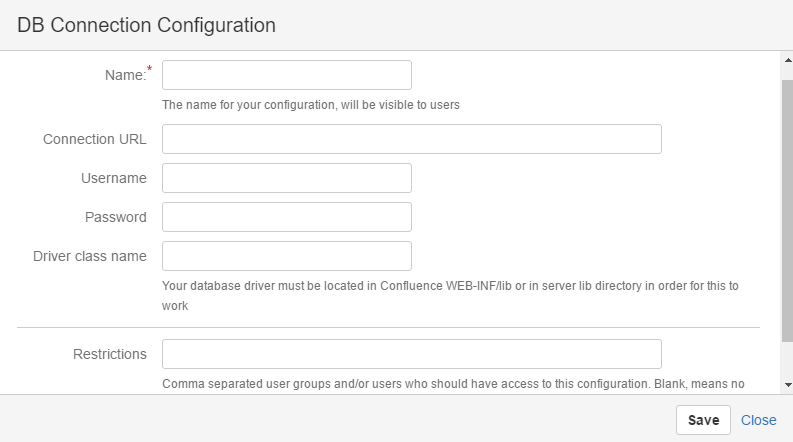Click the "Restrictions" label

[110, 354]
